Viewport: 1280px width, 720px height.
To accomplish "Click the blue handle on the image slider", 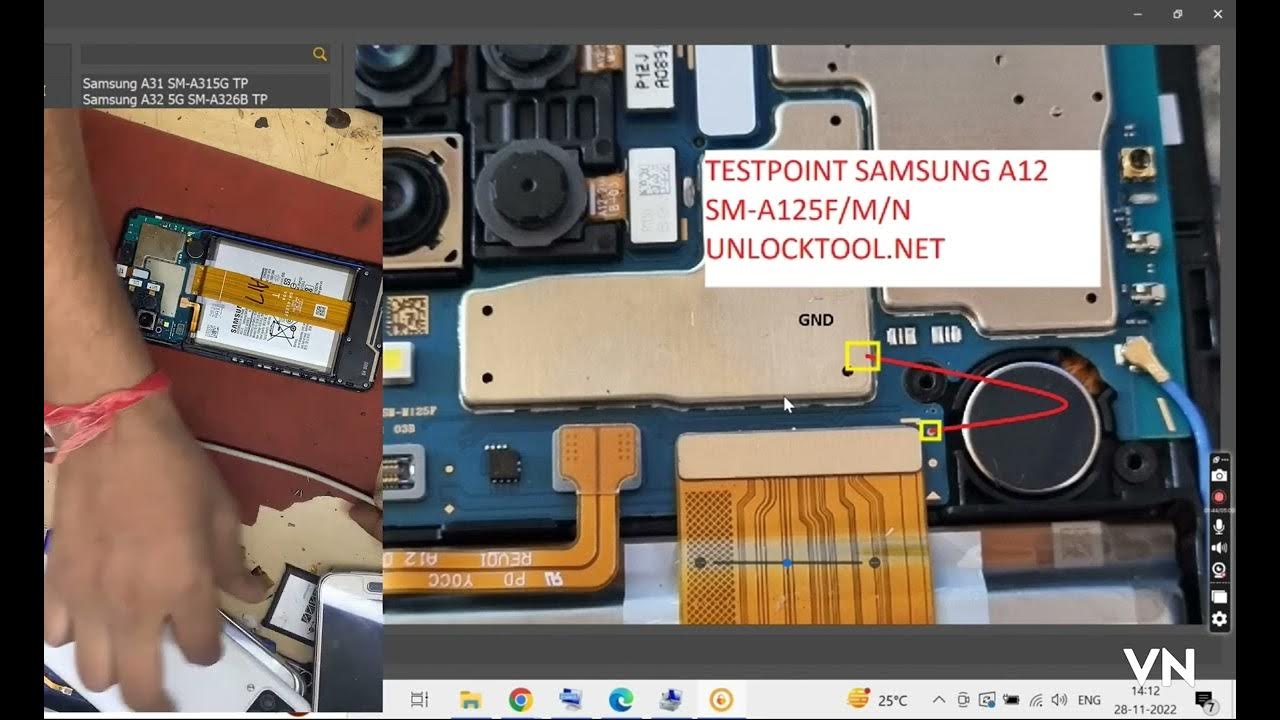I will pyautogui.click(x=788, y=563).
